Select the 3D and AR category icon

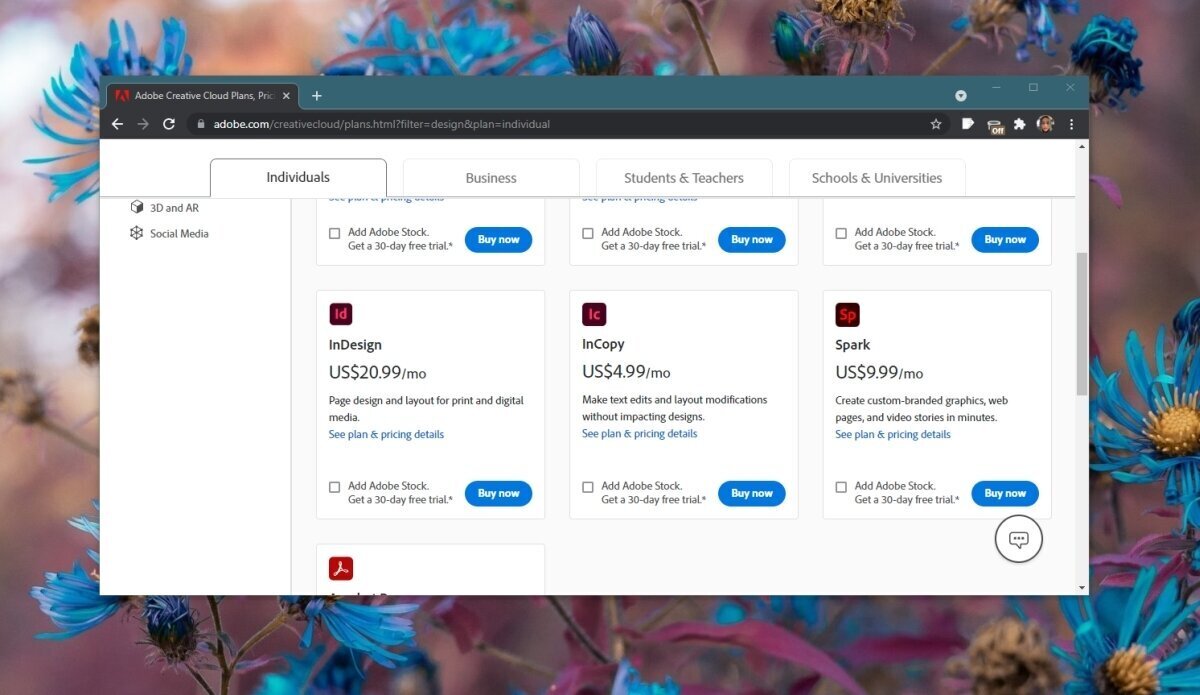click(137, 207)
